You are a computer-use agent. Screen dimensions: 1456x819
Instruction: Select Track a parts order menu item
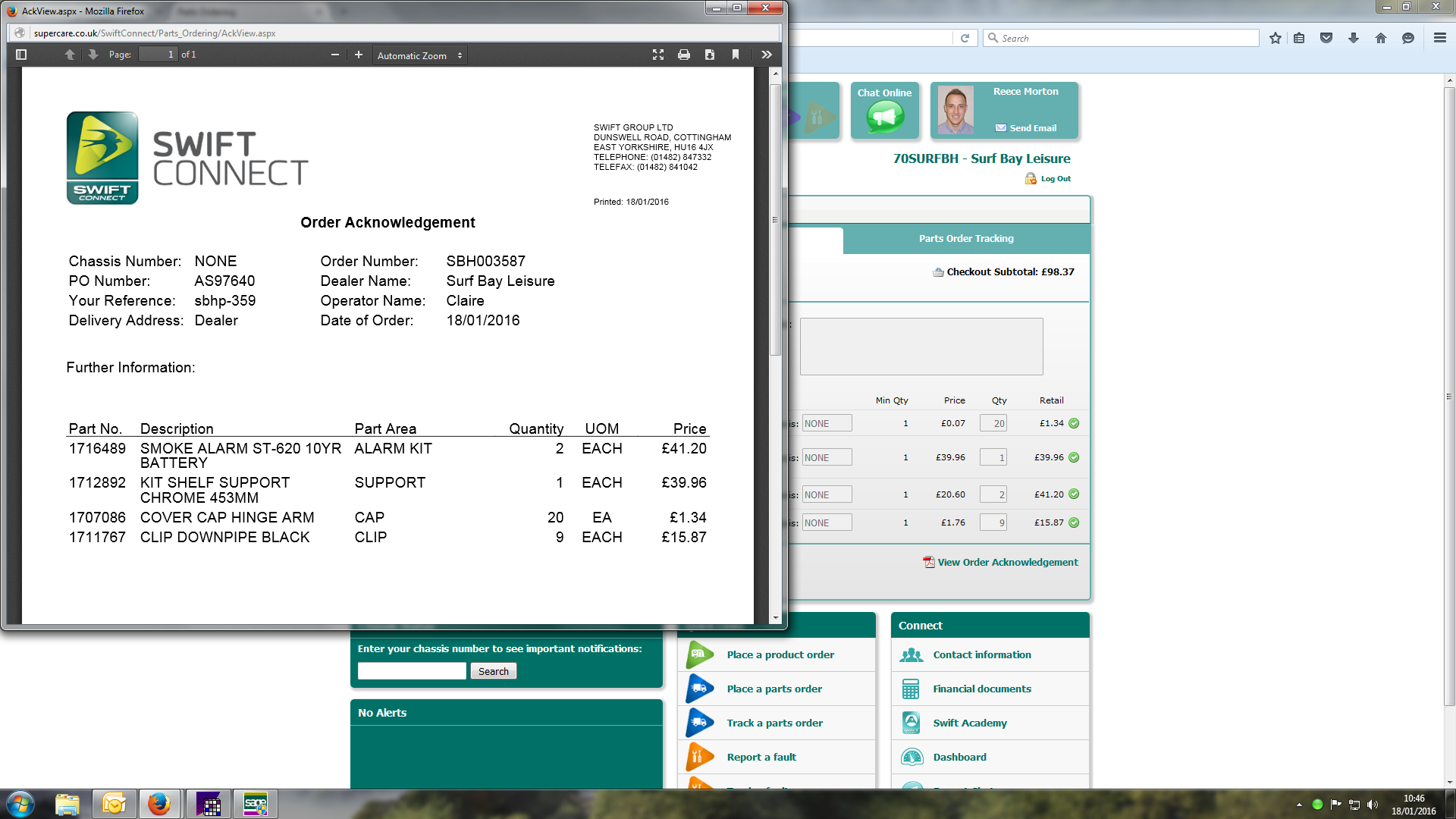[x=774, y=723]
